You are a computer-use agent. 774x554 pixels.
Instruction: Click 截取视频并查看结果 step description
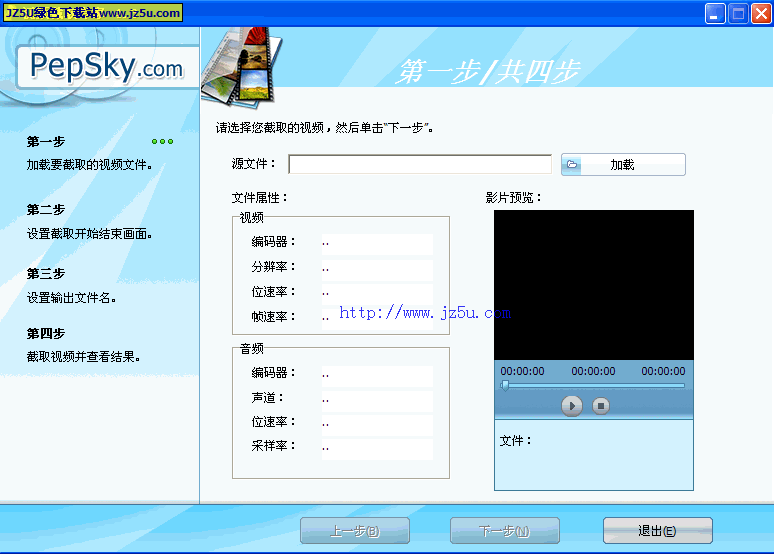click(83, 357)
